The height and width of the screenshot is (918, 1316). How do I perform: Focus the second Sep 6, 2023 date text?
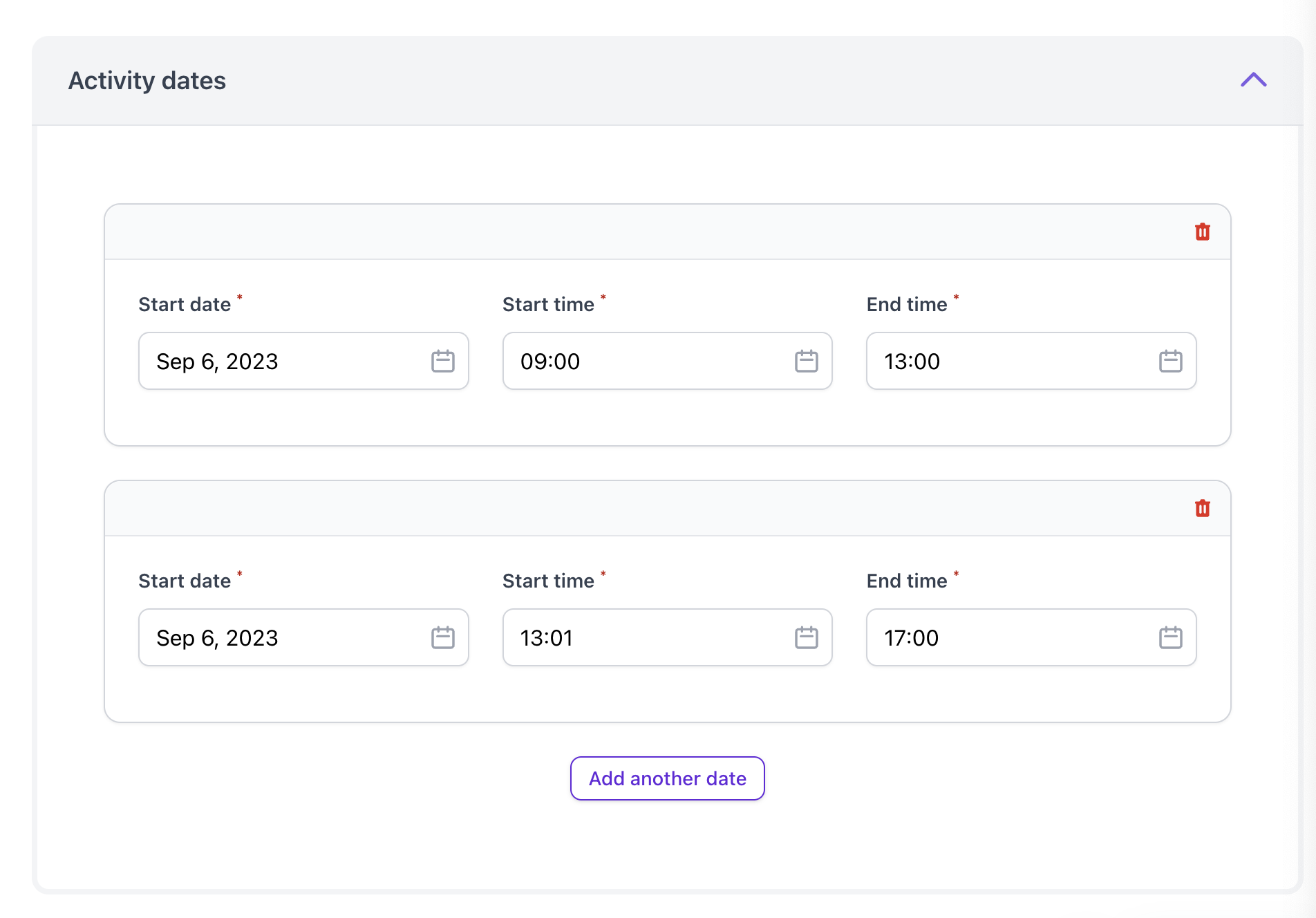click(217, 638)
